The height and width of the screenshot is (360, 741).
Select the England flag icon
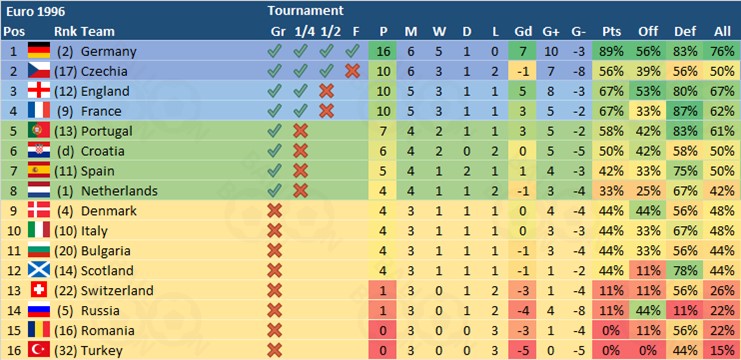(x=39, y=91)
